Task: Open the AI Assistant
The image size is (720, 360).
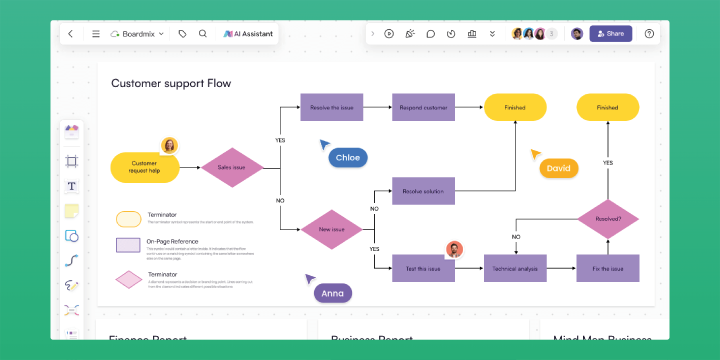Action: point(248,34)
